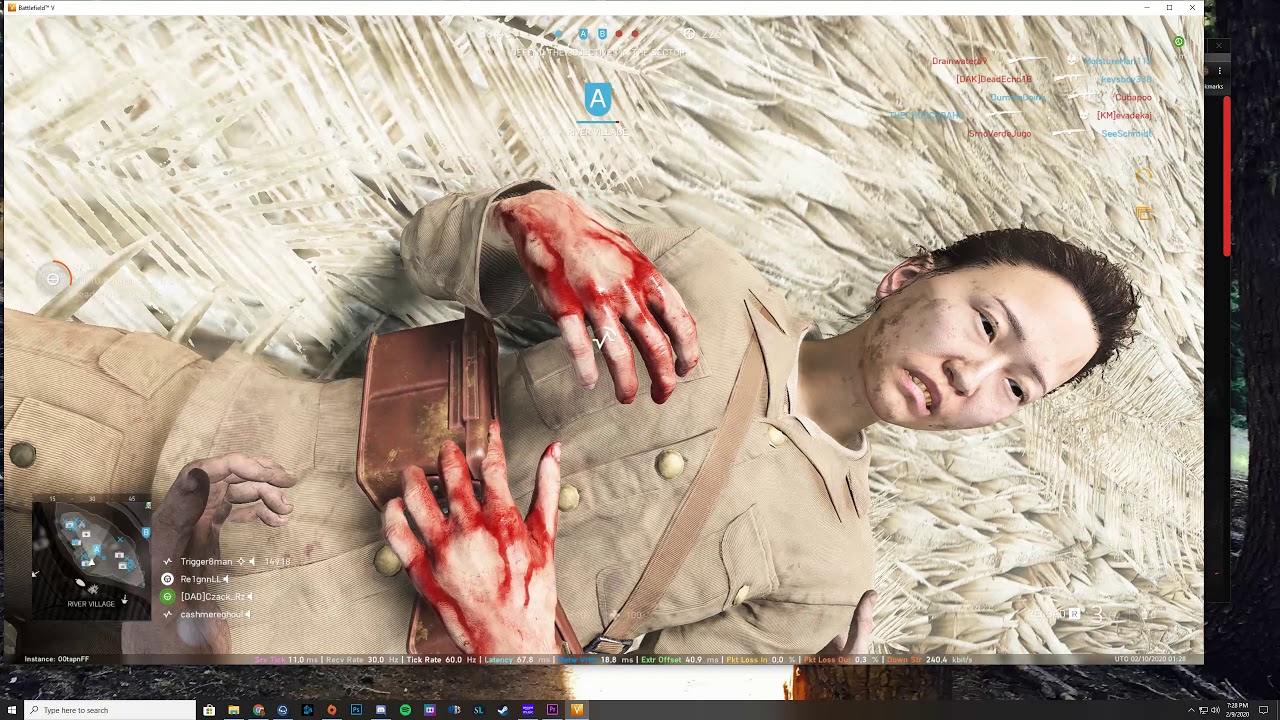
Task: Focus the taskbar 'Type here to search' box
Action: (110, 710)
